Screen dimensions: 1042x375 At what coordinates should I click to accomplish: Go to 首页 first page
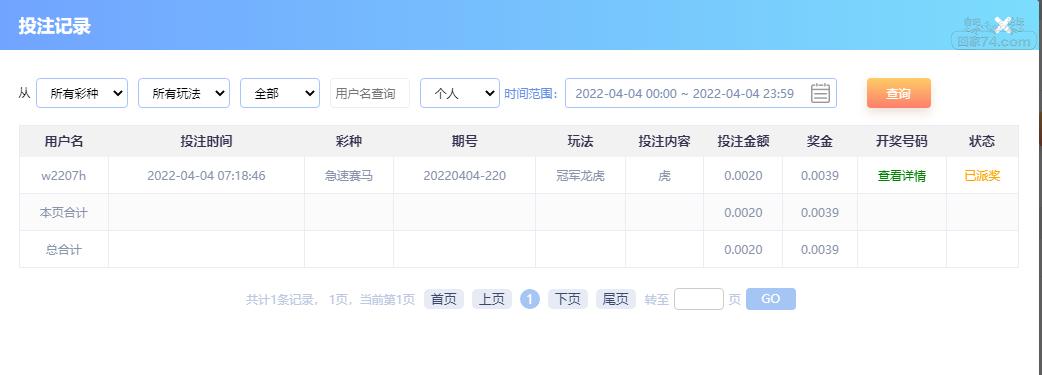coord(444,299)
